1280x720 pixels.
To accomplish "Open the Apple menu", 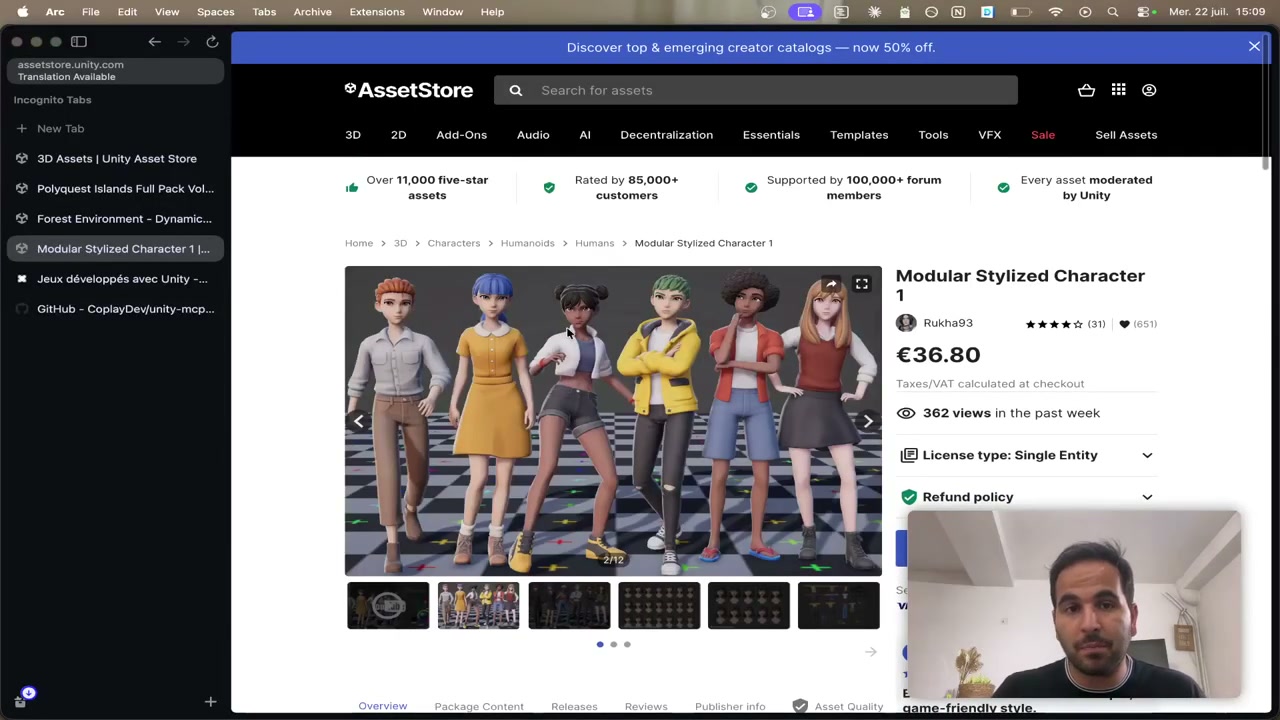I will (22, 12).
